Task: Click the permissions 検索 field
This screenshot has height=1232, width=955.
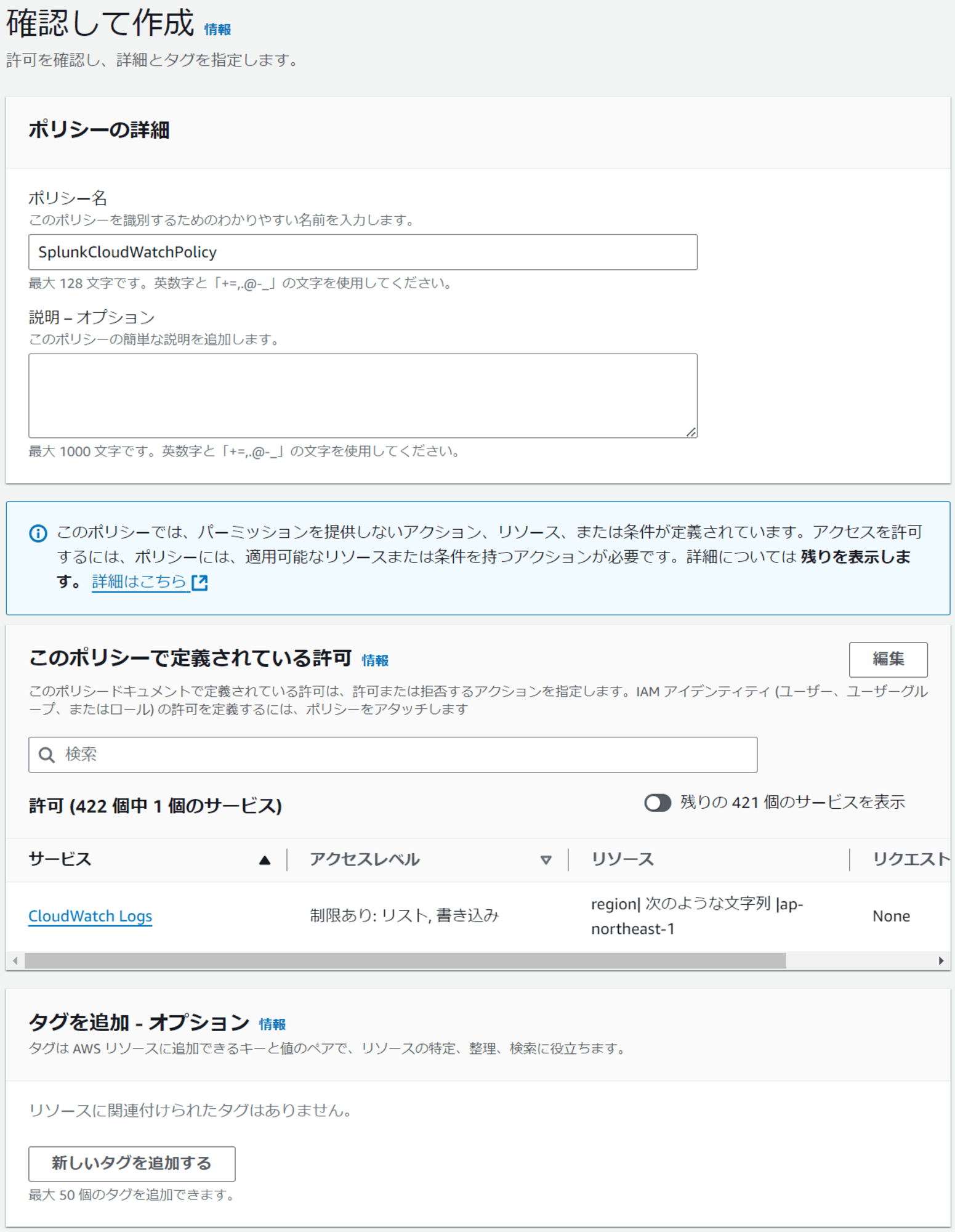Action: coord(393,754)
